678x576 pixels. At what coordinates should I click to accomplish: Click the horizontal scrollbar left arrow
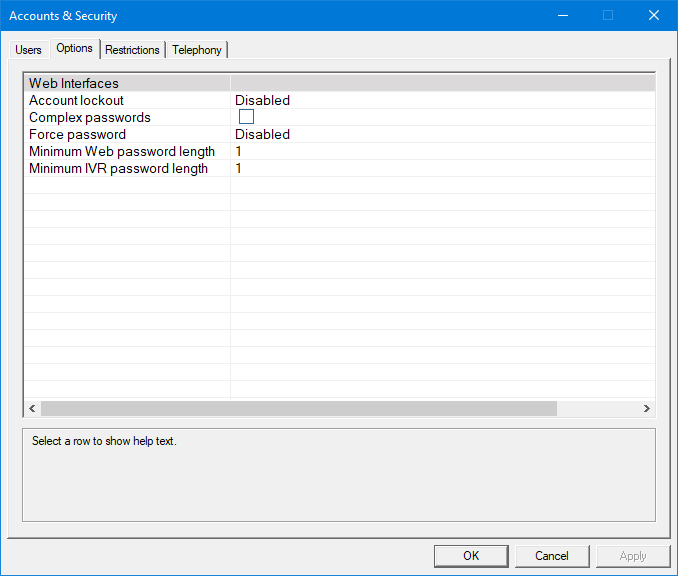(32, 409)
